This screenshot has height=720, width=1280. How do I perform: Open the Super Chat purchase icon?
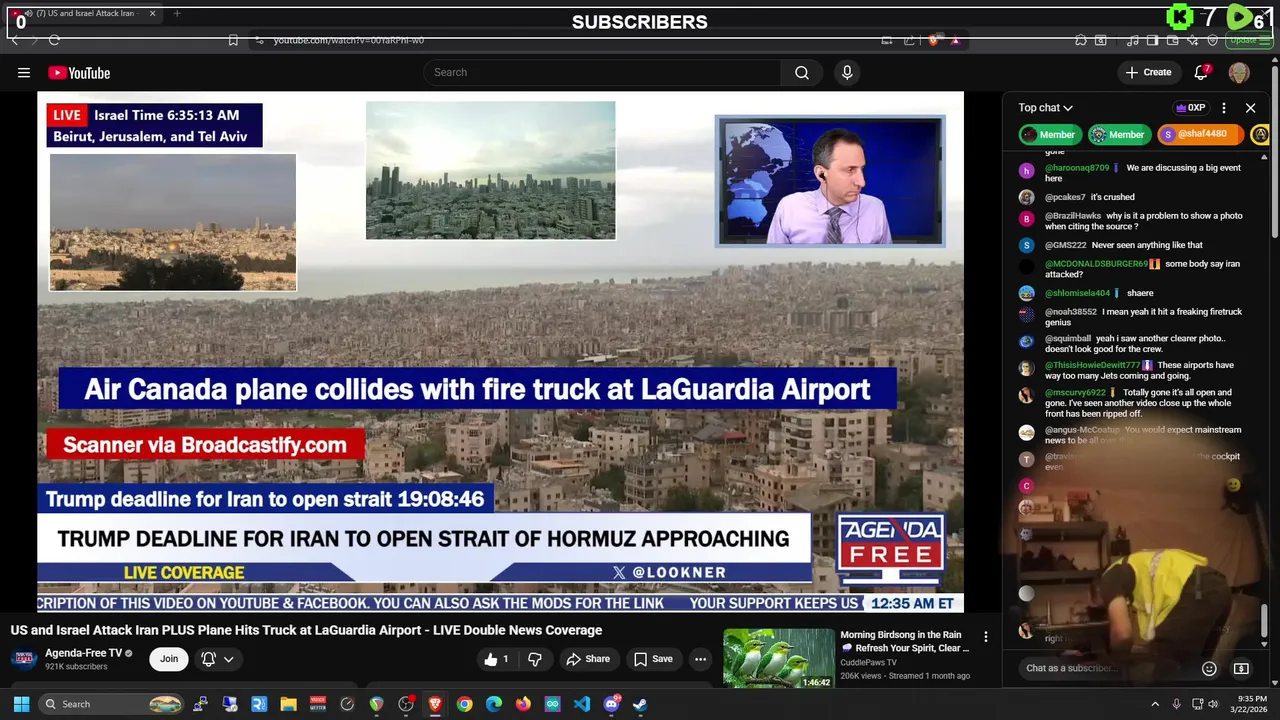tap(1241, 668)
